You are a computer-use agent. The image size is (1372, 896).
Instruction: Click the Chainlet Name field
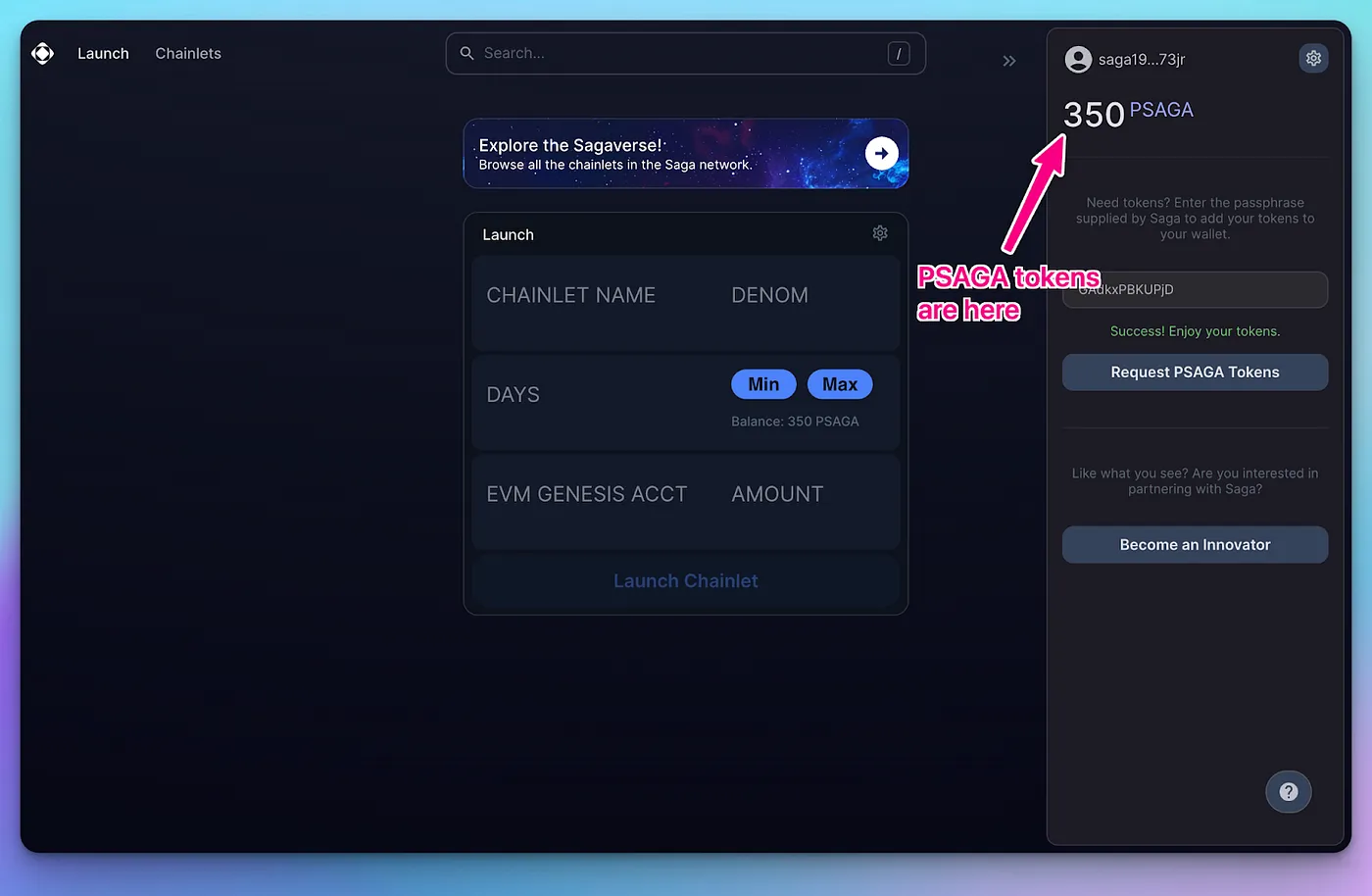coord(571,295)
